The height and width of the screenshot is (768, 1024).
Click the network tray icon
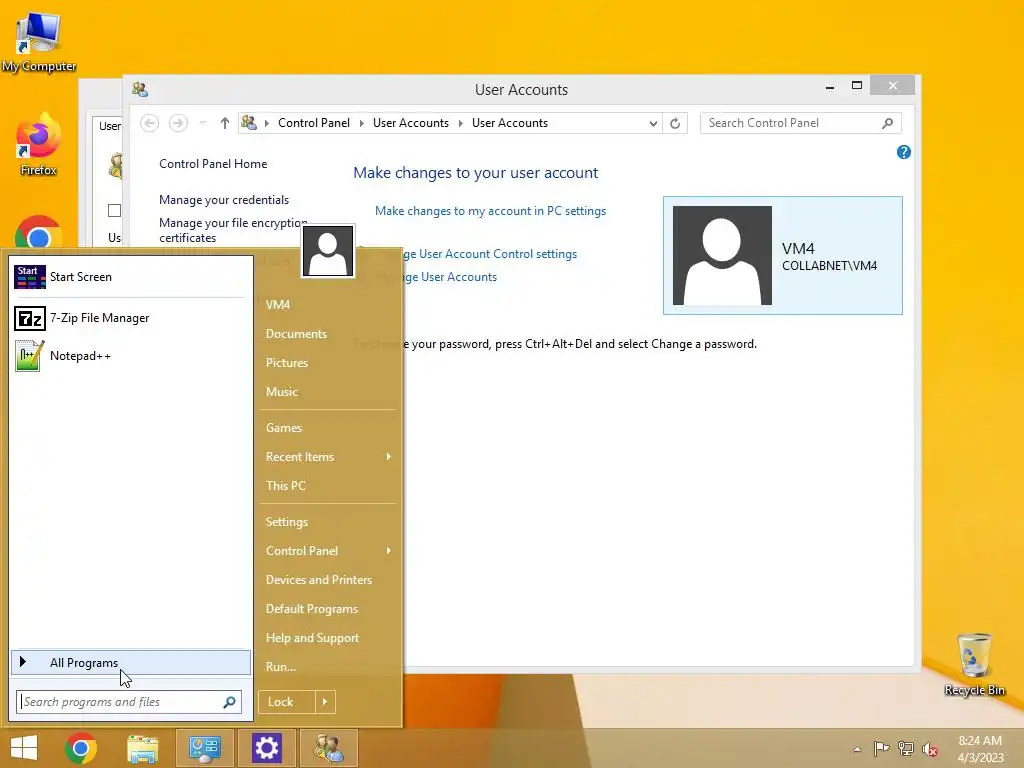(x=906, y=749)
